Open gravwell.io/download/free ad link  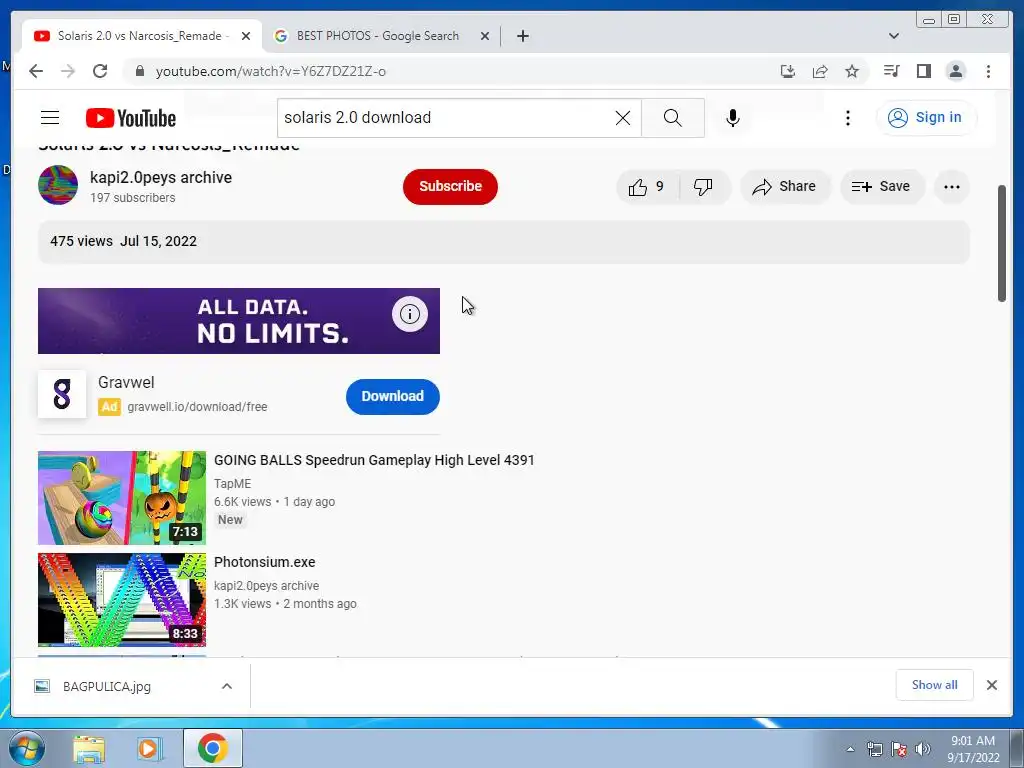coord(197,407)
